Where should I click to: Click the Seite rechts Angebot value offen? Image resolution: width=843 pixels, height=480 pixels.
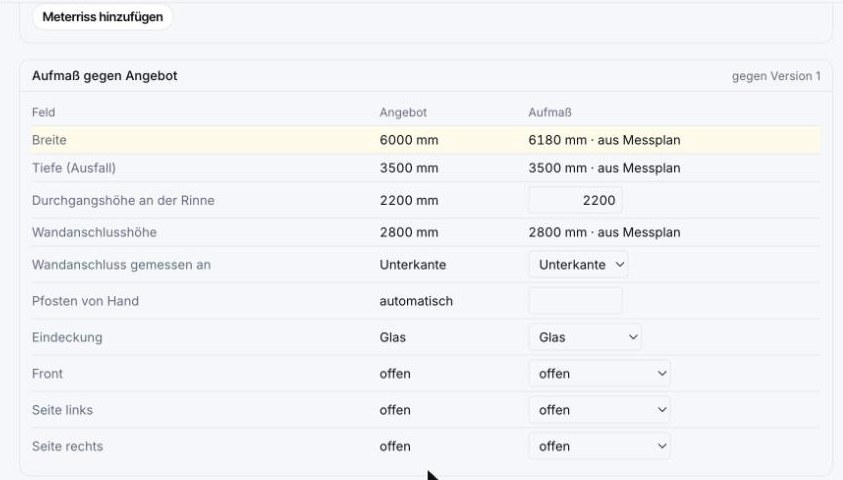click(395, 446)
